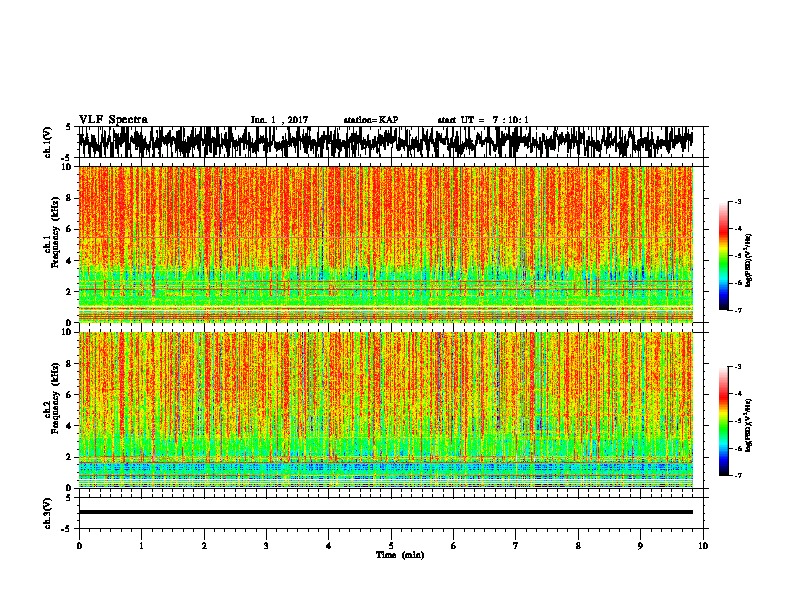Viewport: 792px width, 612px height.
Task: Select the "ch.3(V)" vertical axis label
Action: point(48,513)
